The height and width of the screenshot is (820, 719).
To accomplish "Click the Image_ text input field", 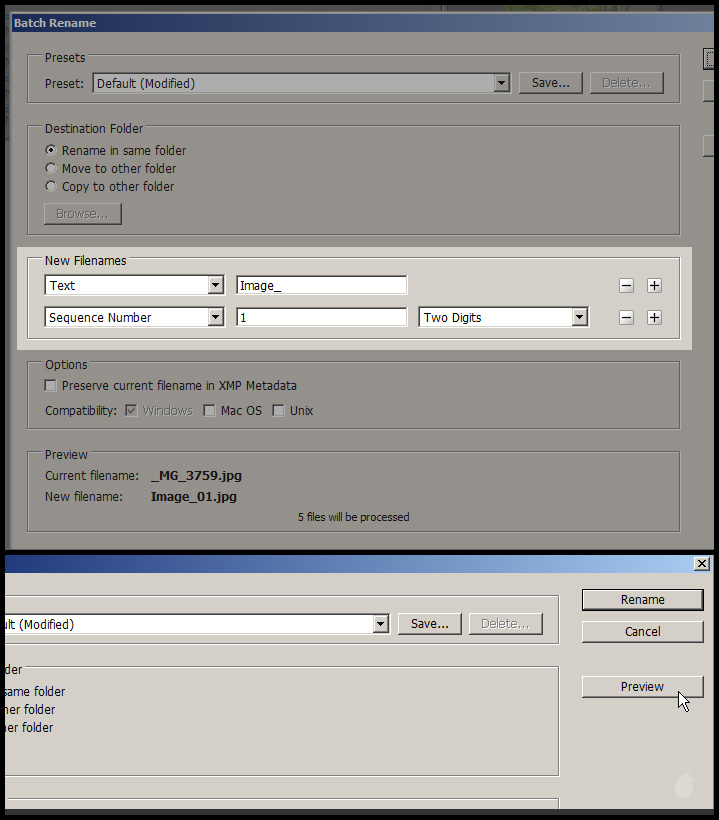I will coord(321,286).
